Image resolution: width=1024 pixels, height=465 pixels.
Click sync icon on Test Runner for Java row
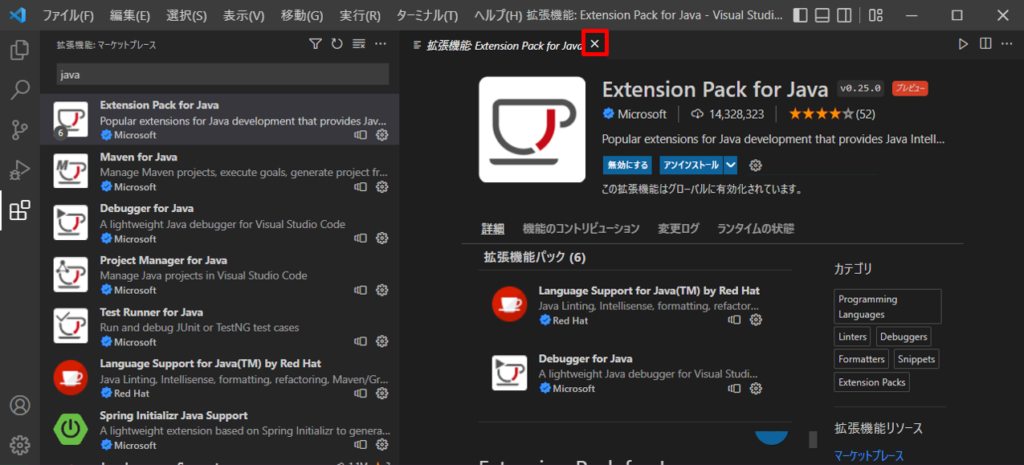pyautogui.click(x=360, y=342)
